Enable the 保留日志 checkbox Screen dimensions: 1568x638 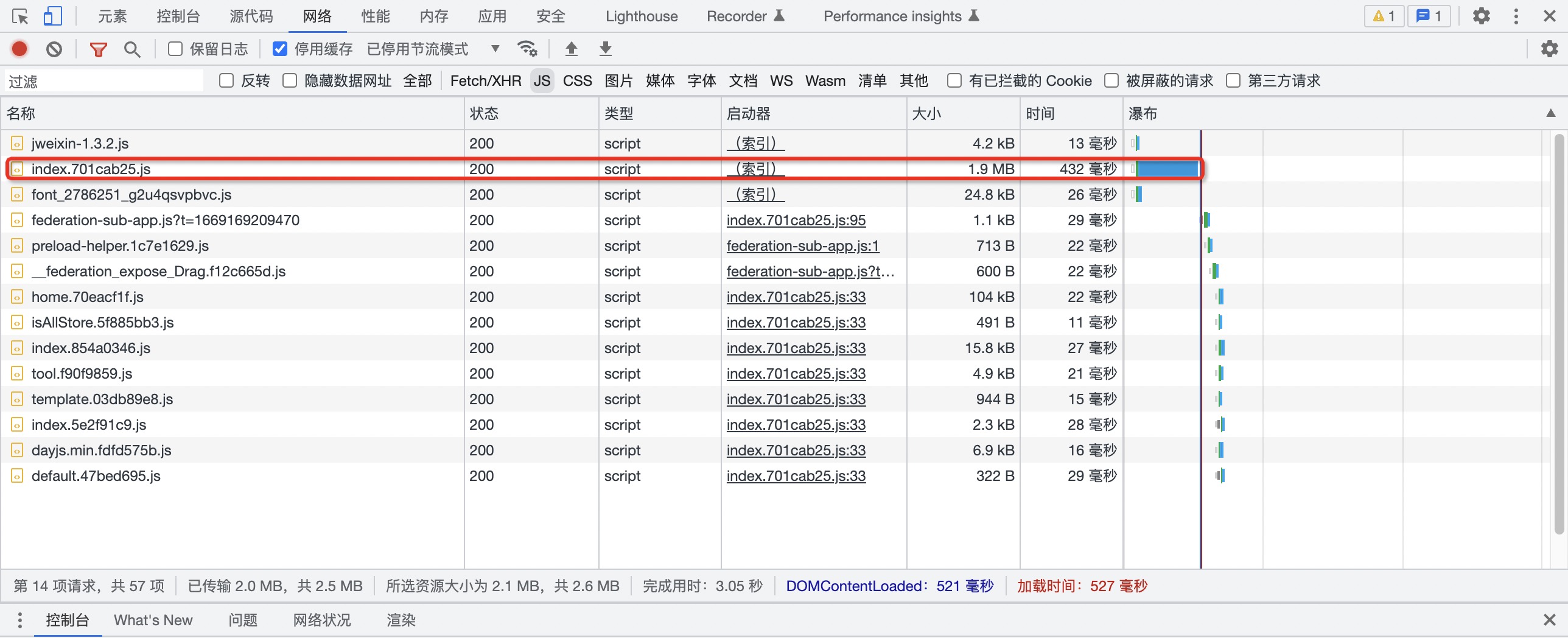(x=175, y=49)
